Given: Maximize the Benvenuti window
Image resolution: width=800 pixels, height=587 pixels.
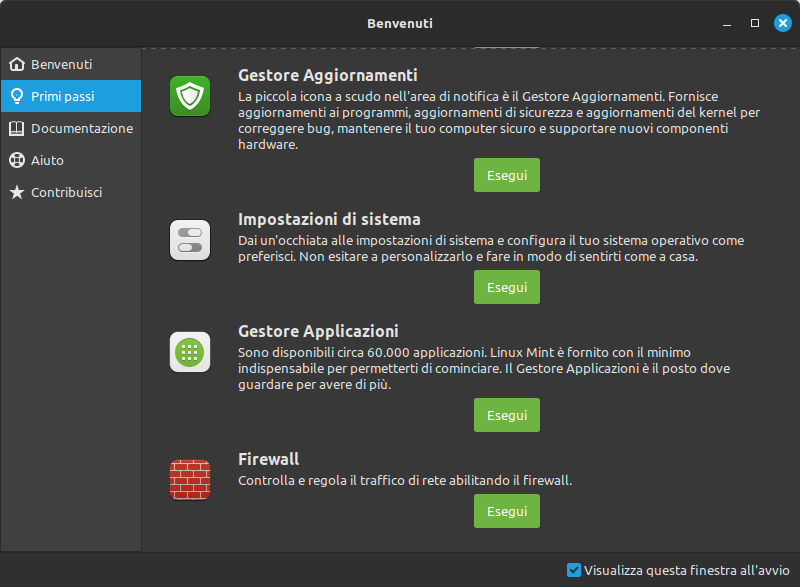Looking at the screenshot, I should pyautogui.click(x=755, y=23).
